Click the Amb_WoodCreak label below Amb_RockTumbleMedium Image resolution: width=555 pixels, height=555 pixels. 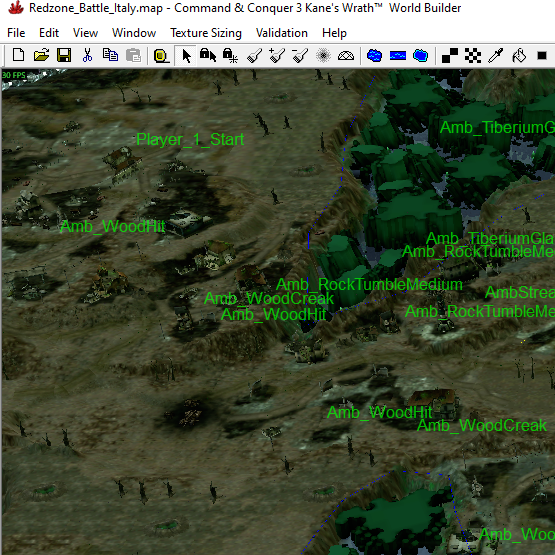269,298
